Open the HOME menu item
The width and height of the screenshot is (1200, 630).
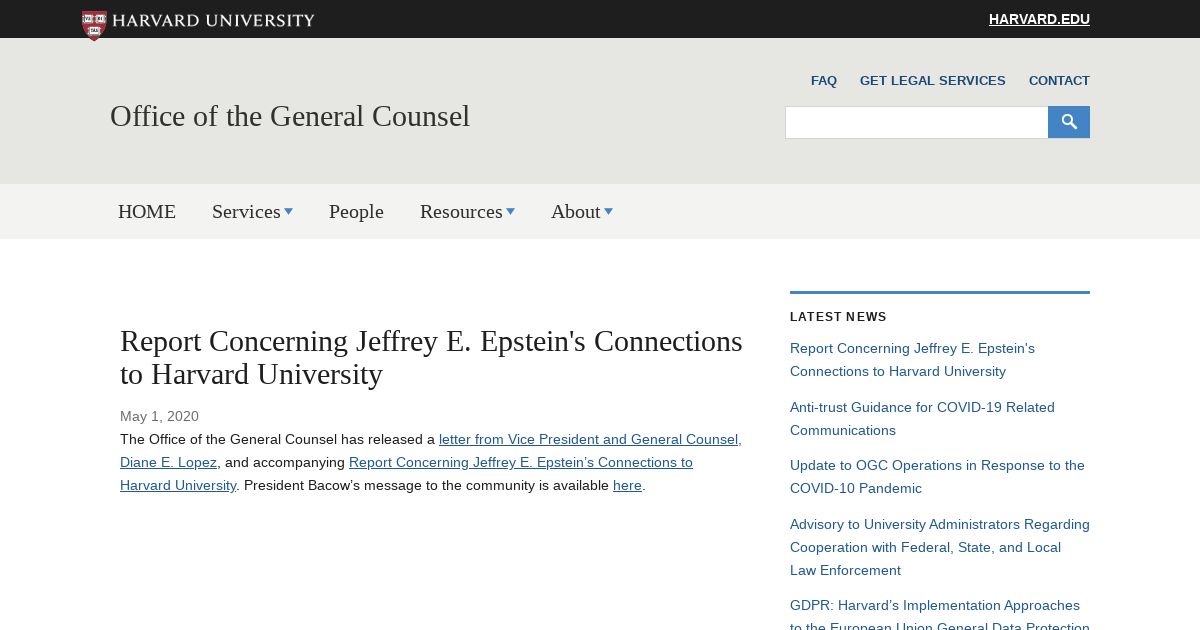point(147,211)
